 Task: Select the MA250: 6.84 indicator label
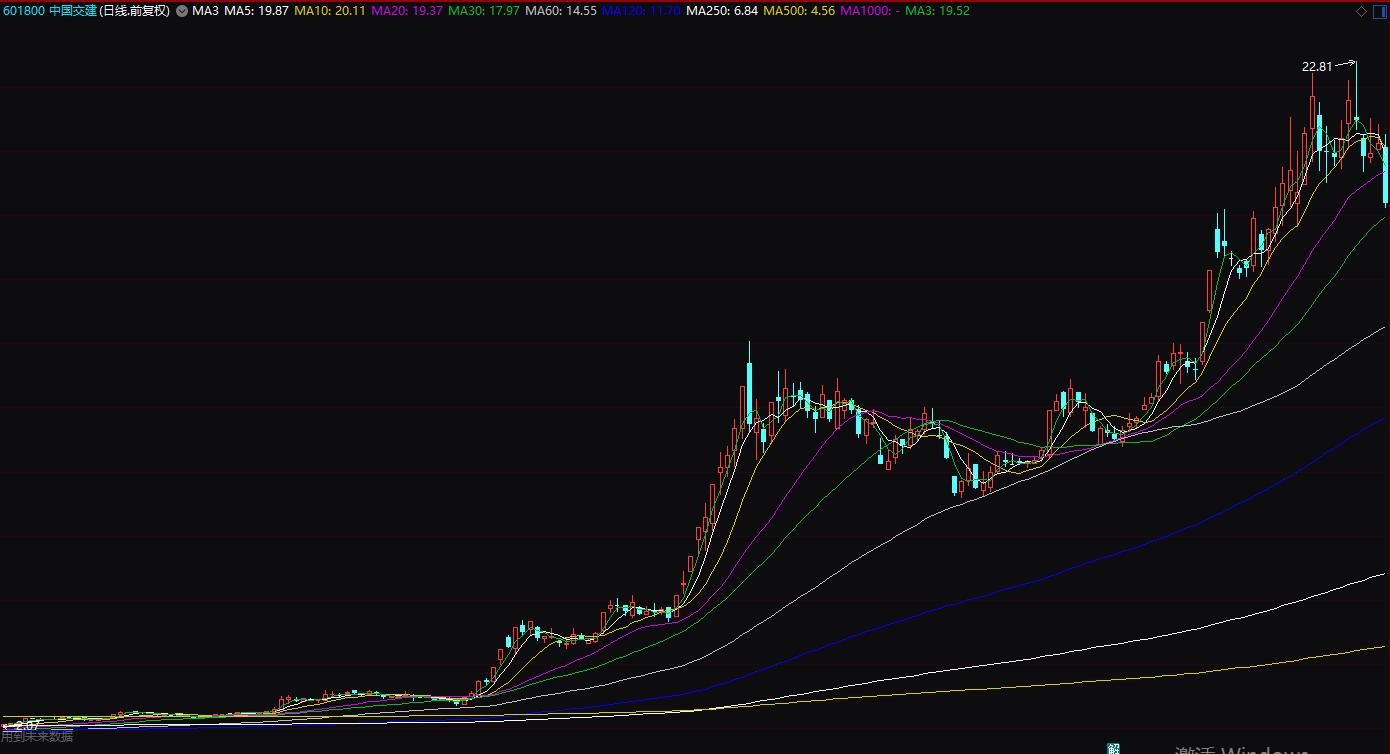[722, 11]
